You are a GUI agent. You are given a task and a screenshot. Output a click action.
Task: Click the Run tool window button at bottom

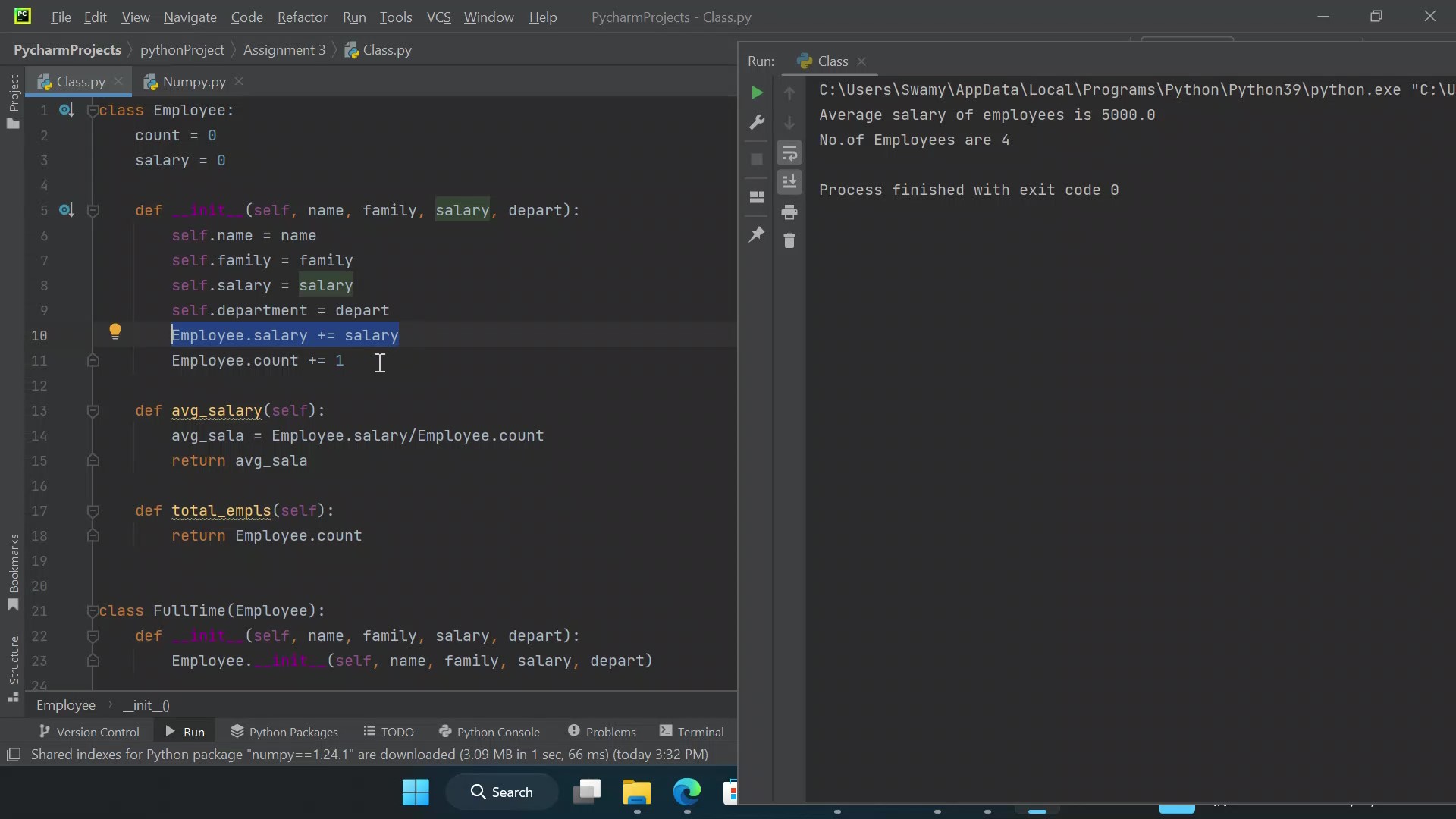185,732
